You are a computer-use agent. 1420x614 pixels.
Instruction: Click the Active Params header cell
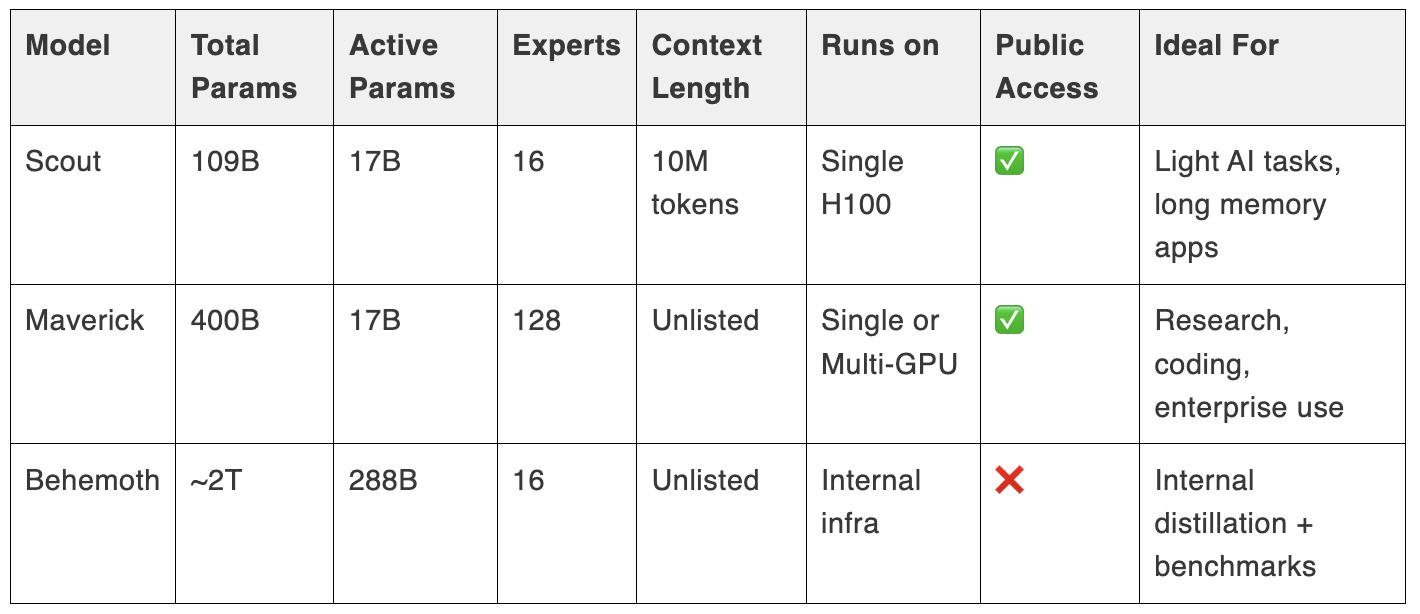pos(416,67)
